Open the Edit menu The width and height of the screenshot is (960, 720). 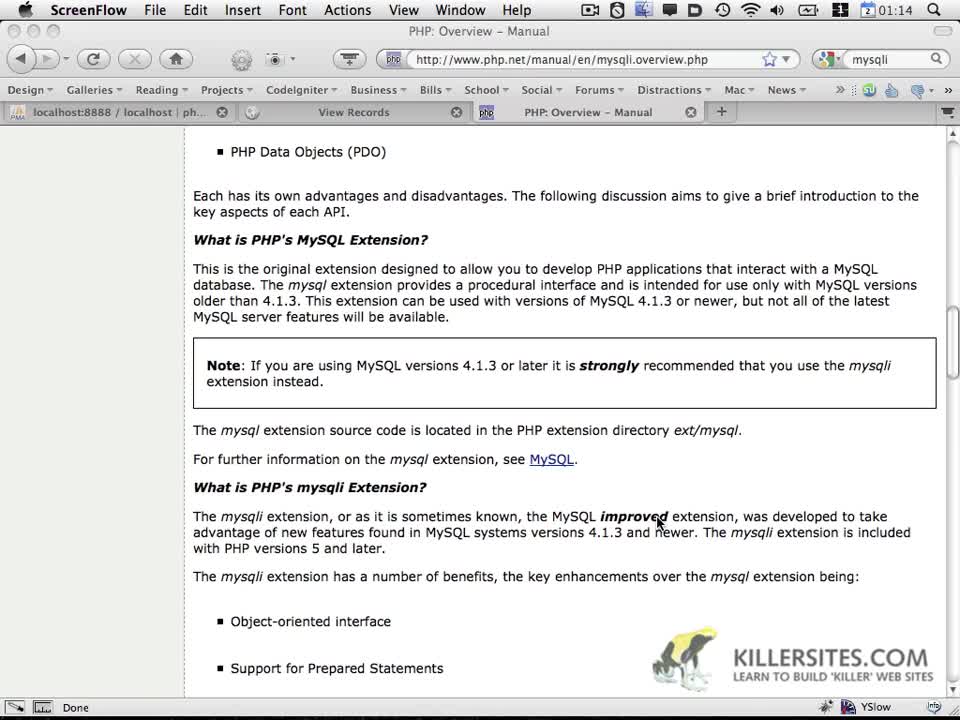195,10
